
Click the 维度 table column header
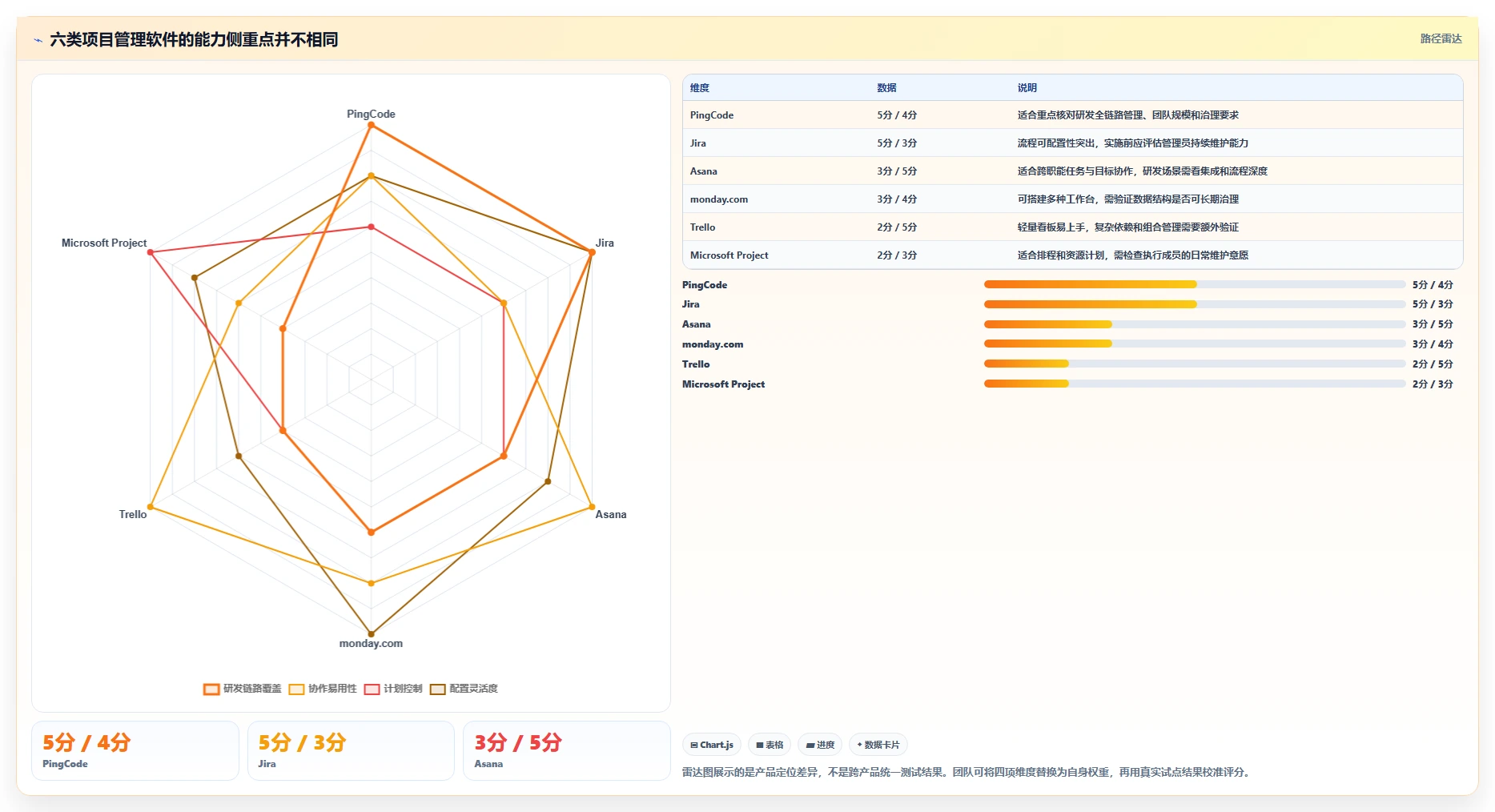700,88
